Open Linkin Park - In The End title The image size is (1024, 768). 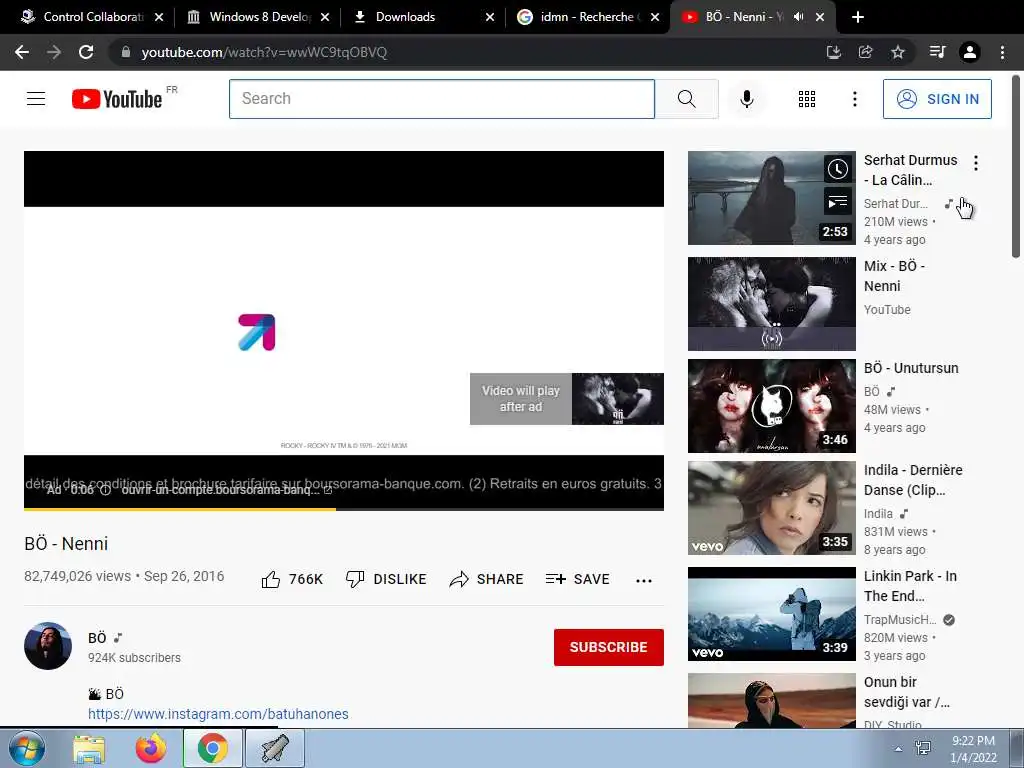[x=910, y=586]
